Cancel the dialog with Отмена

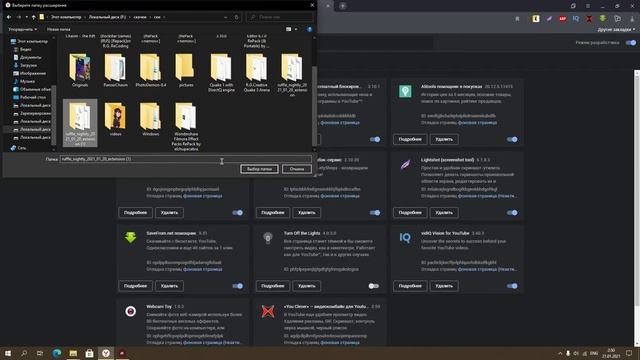[297, 169]
